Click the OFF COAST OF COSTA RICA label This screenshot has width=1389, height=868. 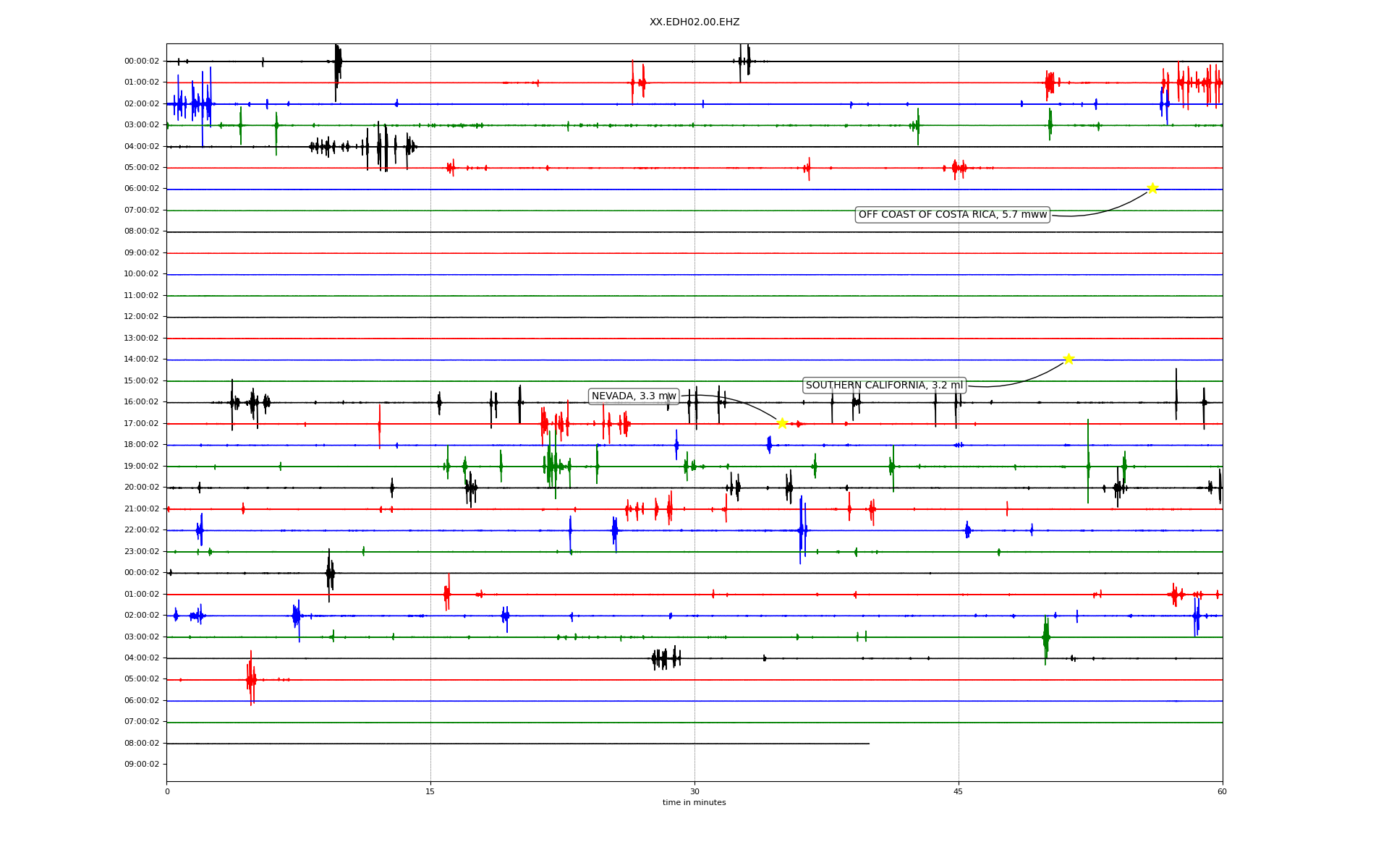pos(952,215)
